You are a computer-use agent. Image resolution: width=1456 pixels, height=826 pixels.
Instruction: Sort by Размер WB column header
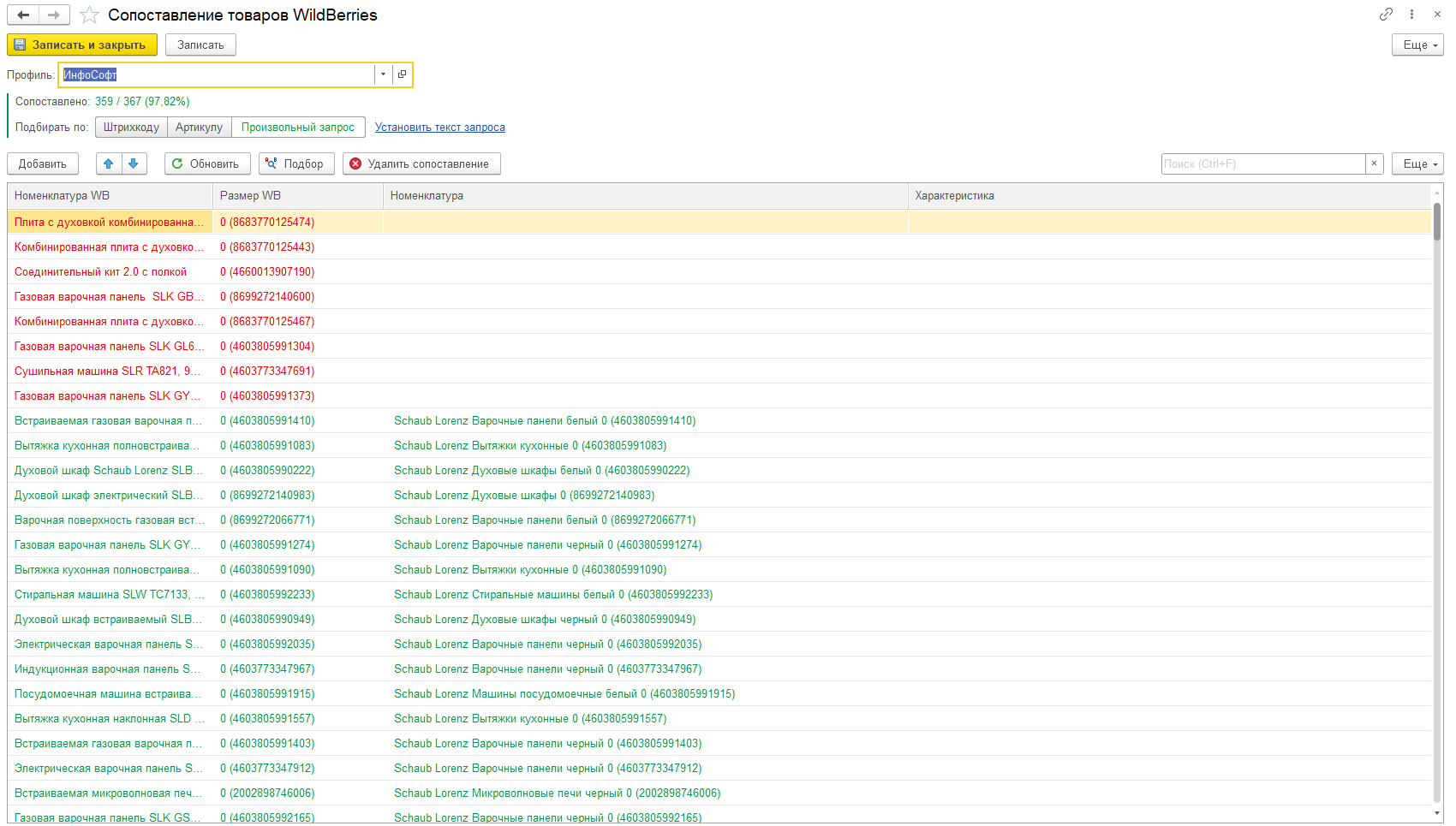298,195
